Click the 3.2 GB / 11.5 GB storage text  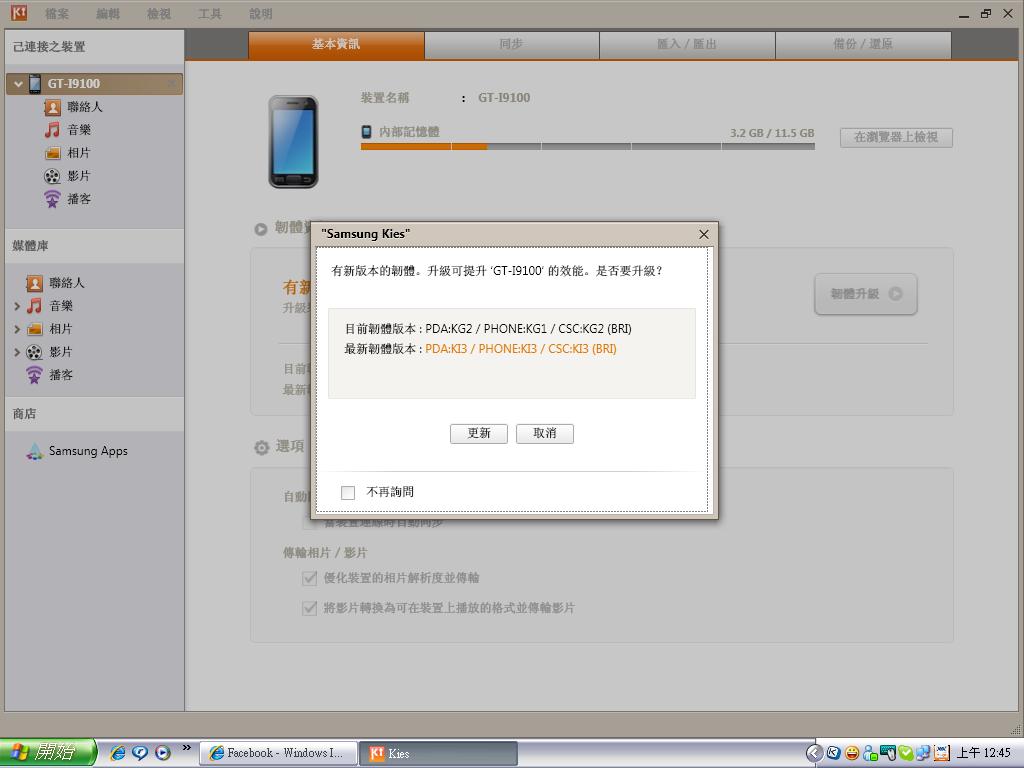pyautogui.click(x=772, y=133)
